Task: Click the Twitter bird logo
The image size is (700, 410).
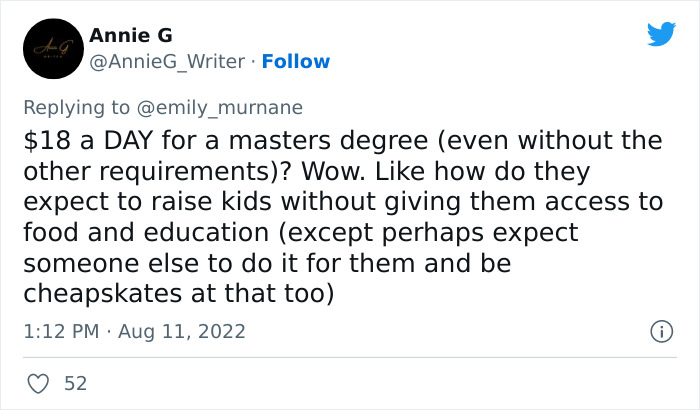Action: pyautogui.click(x=661, y=35)
